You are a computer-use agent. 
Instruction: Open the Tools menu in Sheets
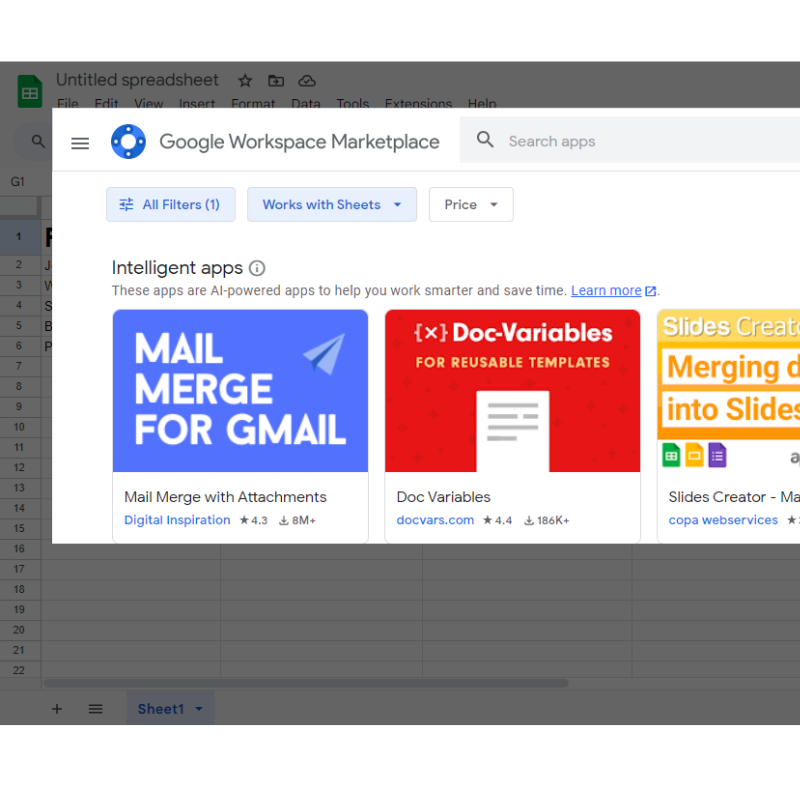pyautogui.click(x=353, y=104)
